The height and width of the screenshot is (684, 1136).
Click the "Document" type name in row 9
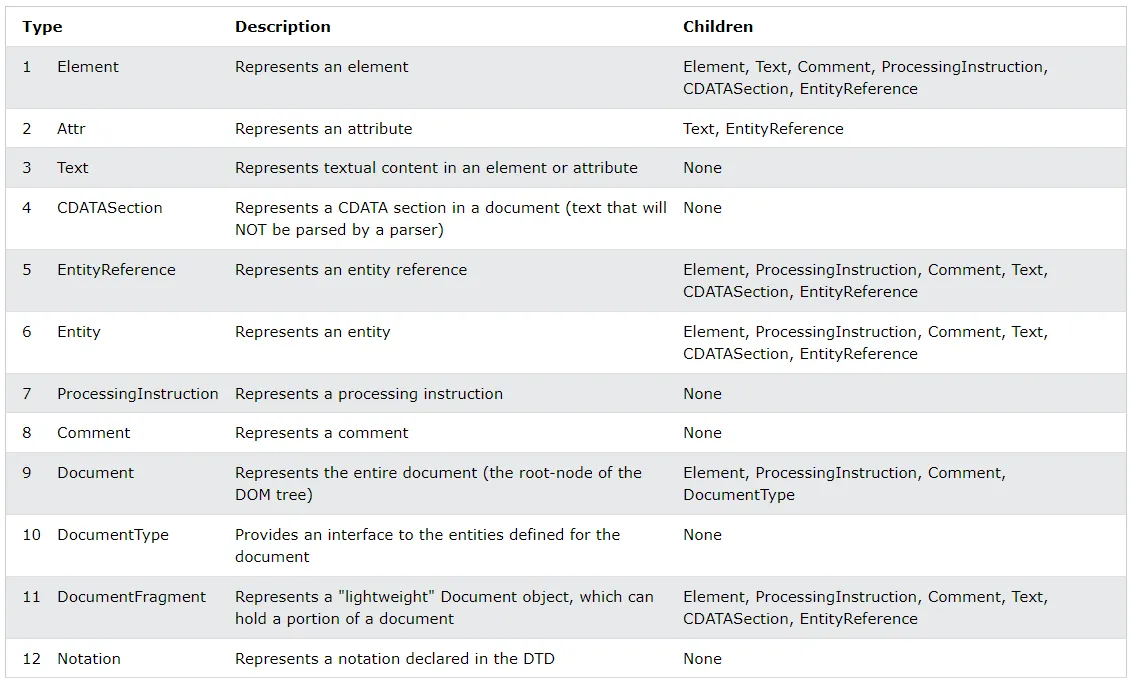95,473
